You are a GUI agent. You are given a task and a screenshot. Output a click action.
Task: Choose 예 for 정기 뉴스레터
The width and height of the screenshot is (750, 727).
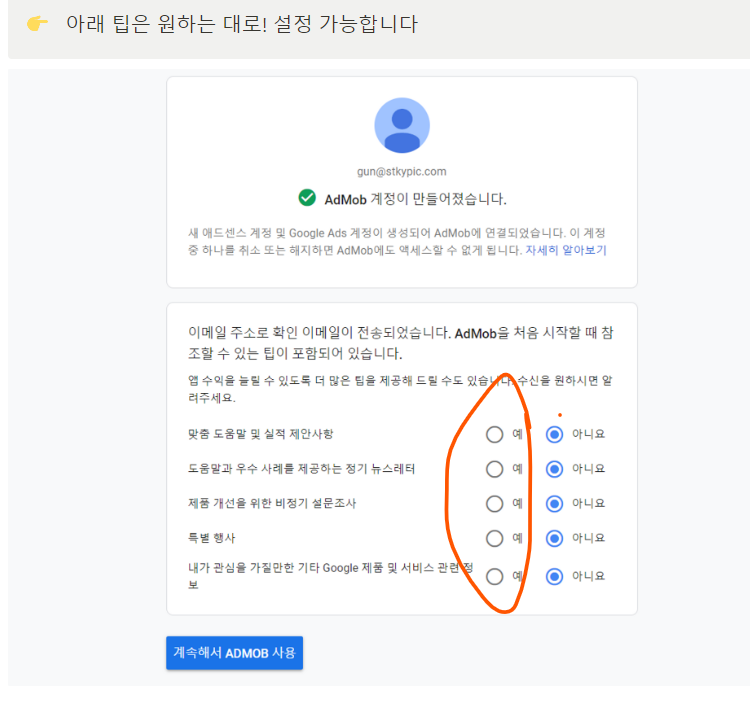495,469
